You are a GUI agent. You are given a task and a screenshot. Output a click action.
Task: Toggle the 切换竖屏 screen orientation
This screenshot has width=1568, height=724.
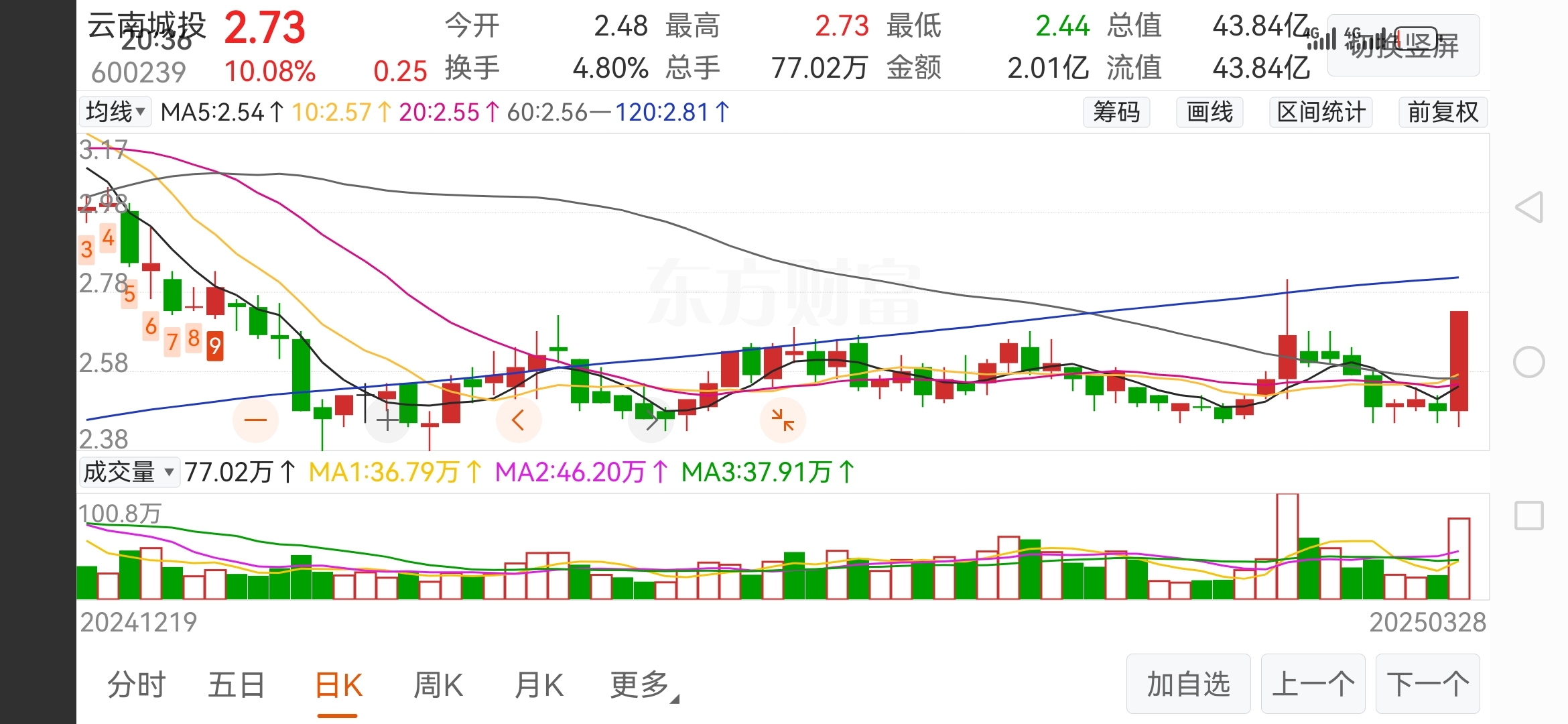pos(1403,45)
